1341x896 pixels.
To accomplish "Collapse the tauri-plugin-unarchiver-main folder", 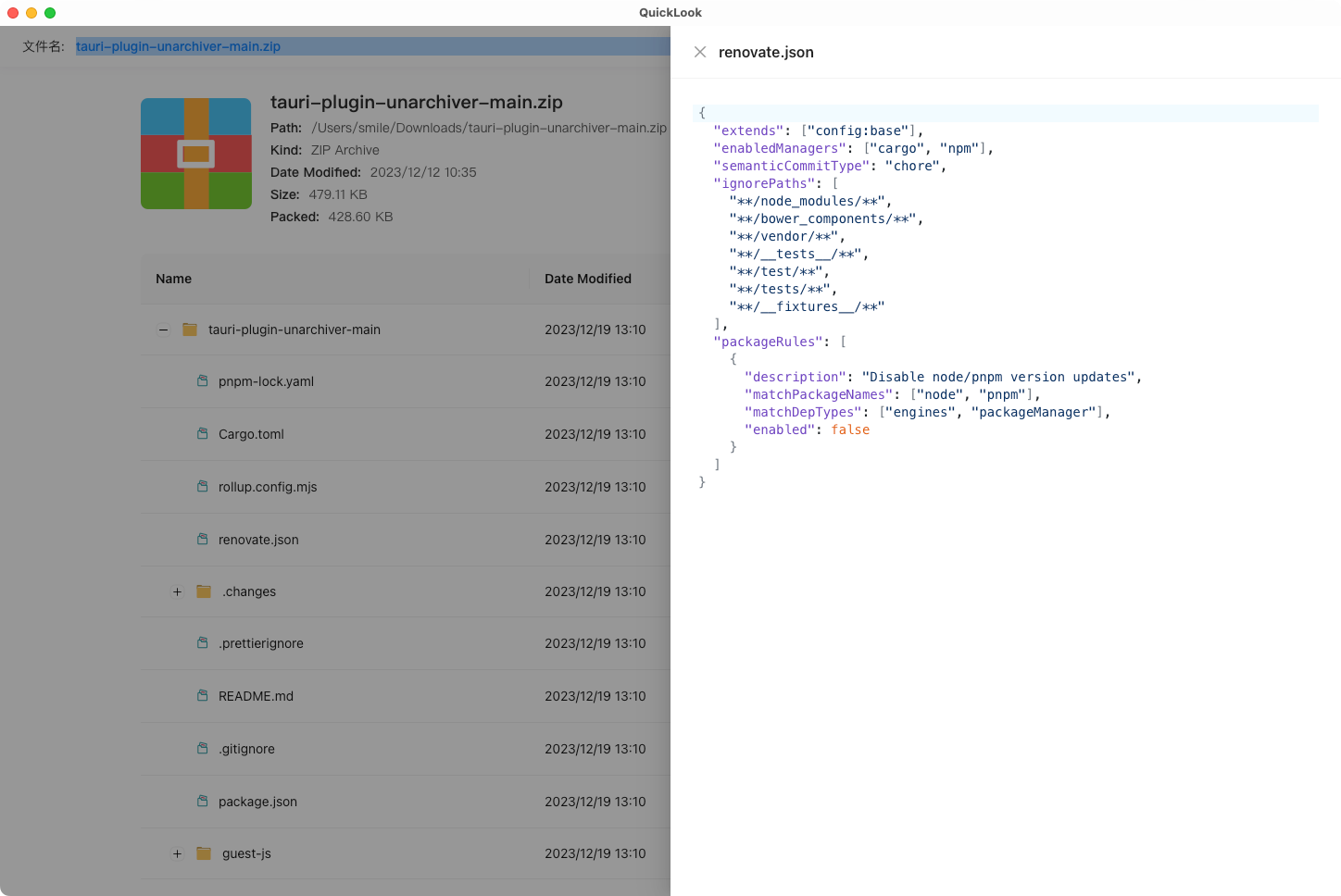I will pyautogui.click(x=163, y=330).
